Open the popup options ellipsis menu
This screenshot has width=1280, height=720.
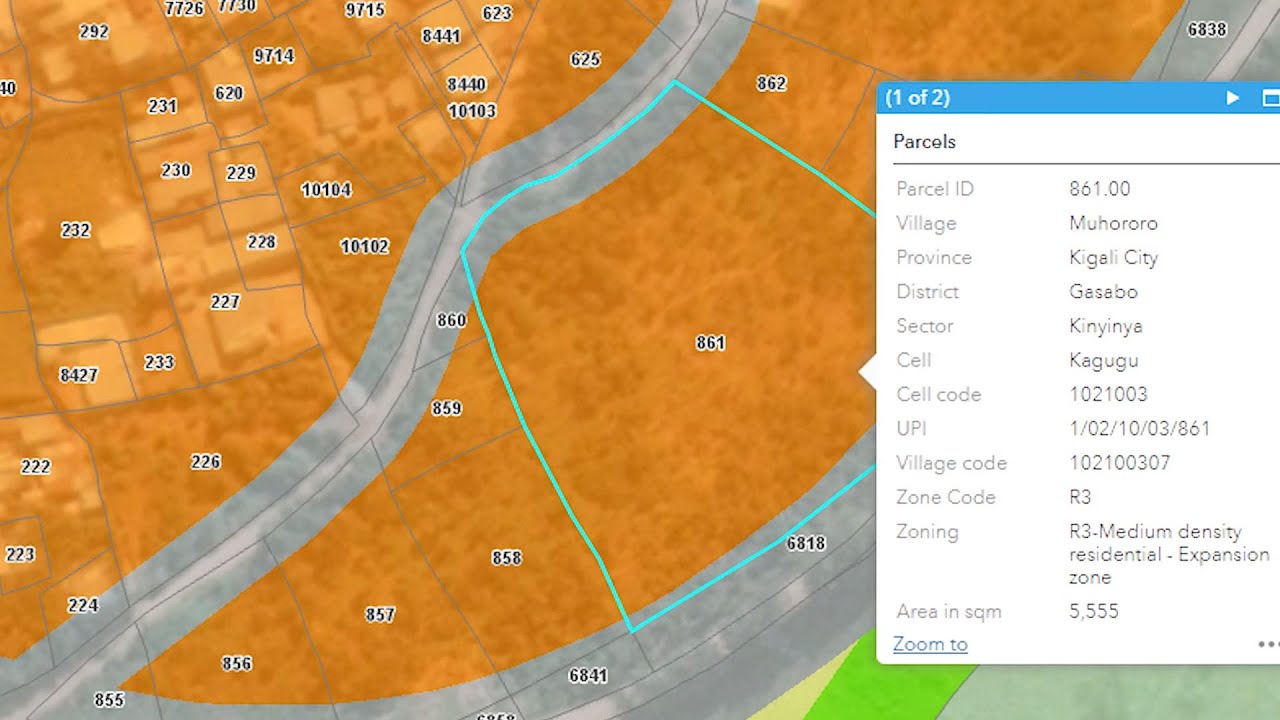(1268, 645)
